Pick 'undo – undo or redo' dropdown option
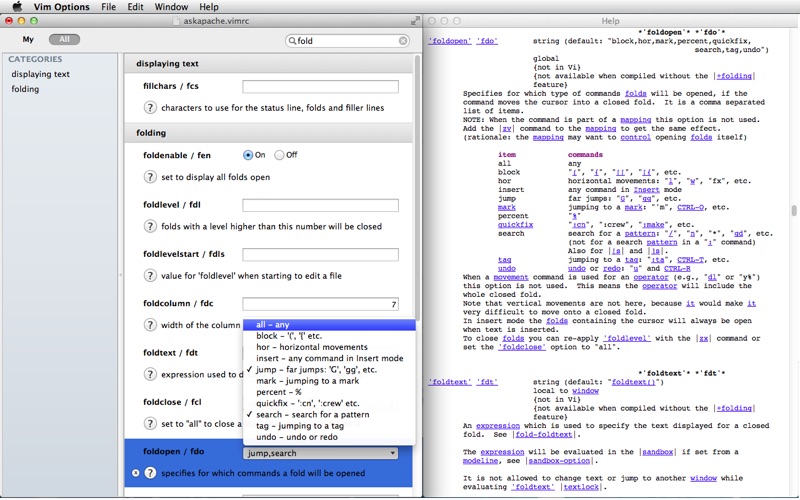Image resolution: width=800 pixels, height=500 pixels. 298,438
